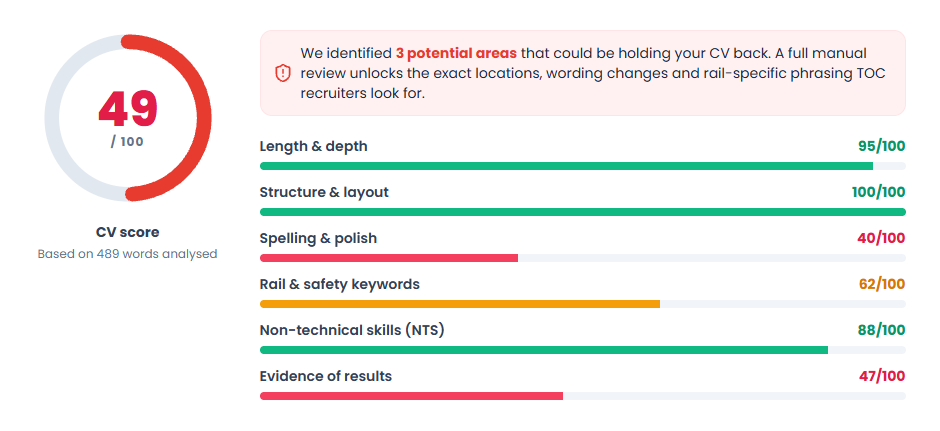Screen dimensions: 940x431
Task: Click the Length & depth progress bar
Action: (x=582, y=166)
